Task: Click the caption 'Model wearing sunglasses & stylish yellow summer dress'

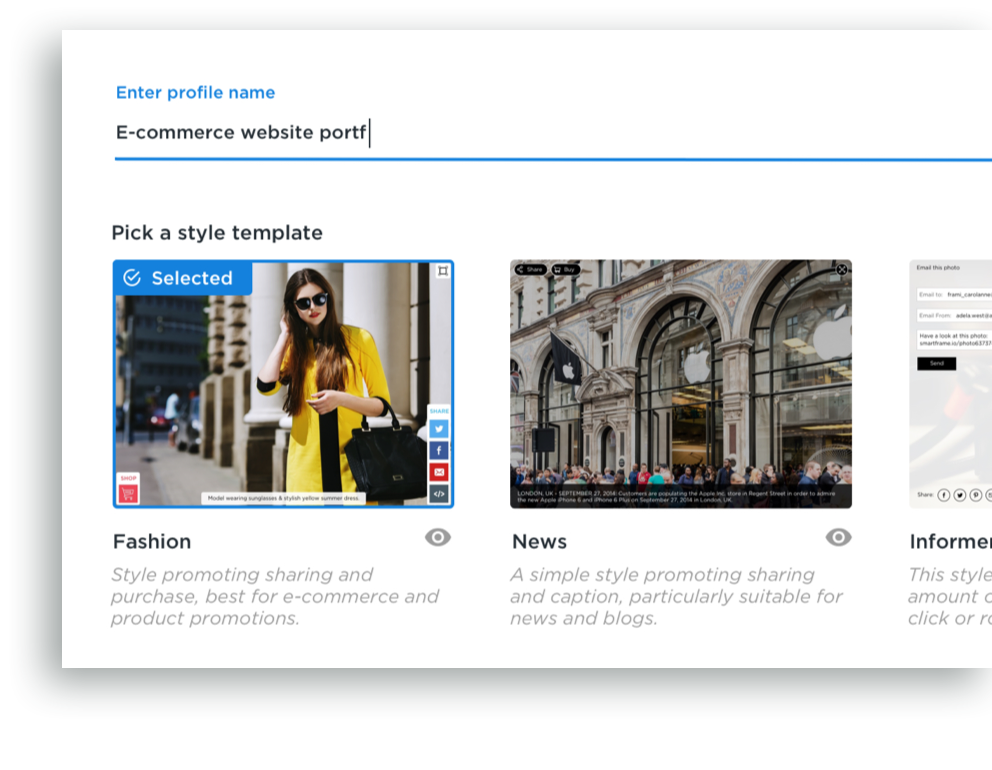Action: pyautogui.click(x=283, y=499)
